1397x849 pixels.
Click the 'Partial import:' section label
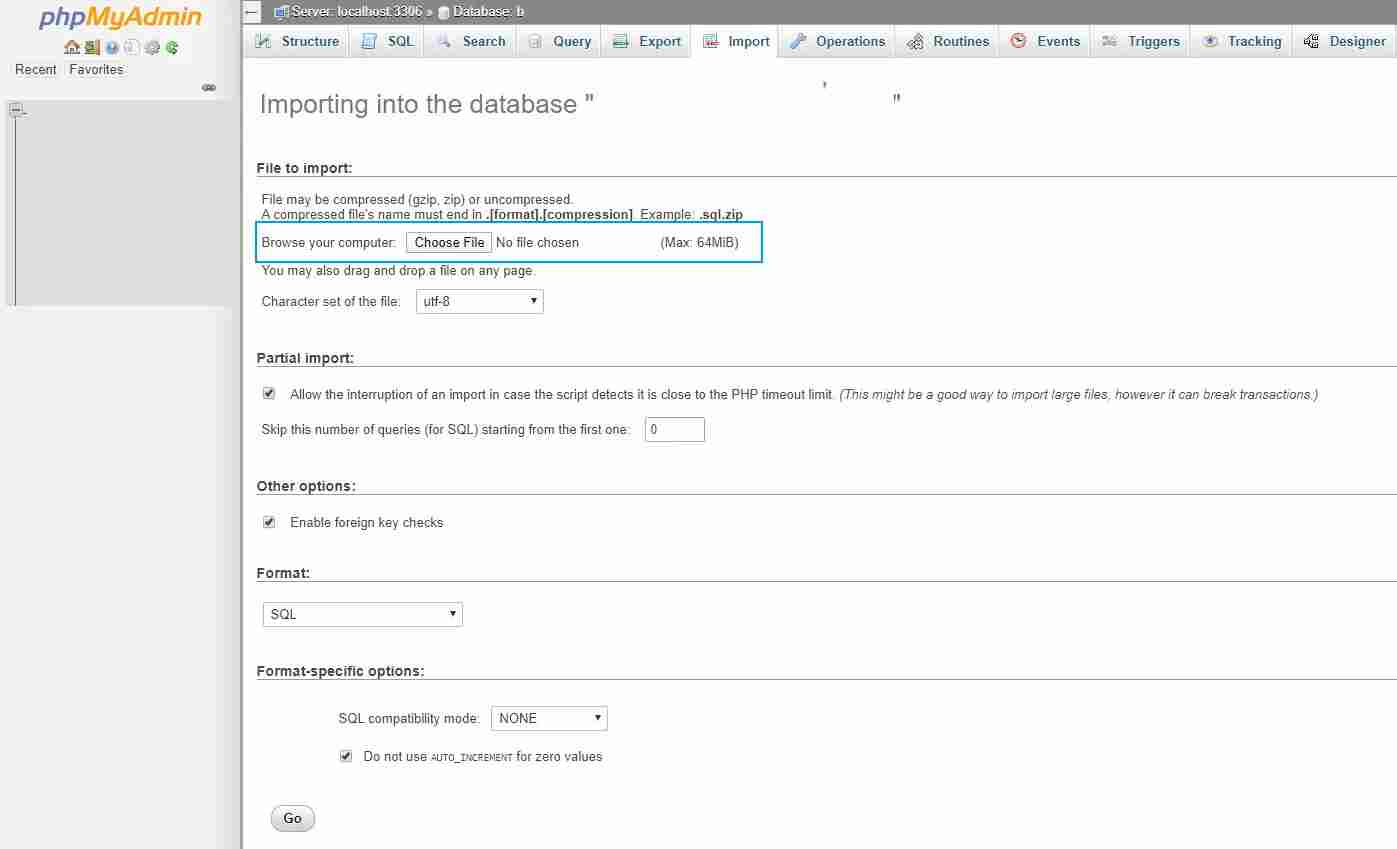pos(306,358)
